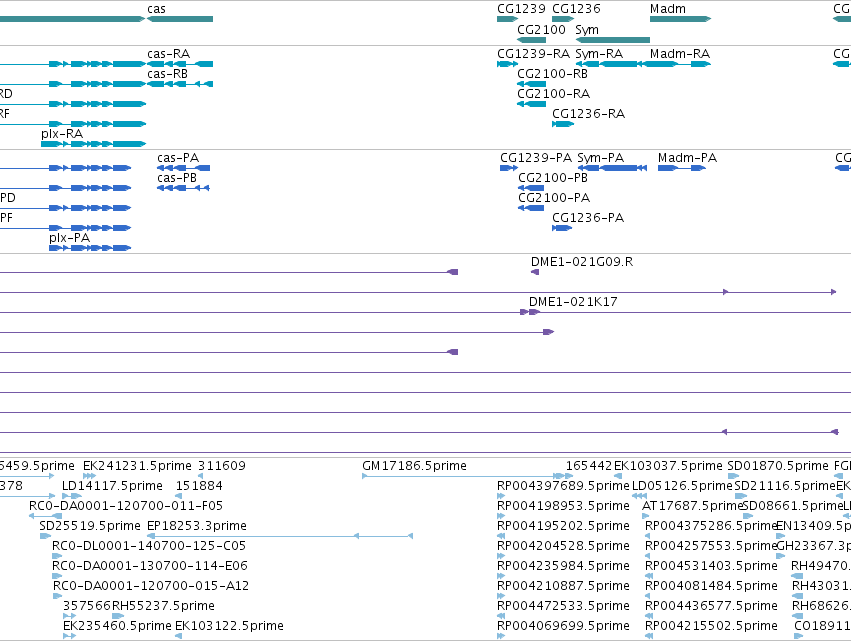The image size is (851, 641).
Task: Select transcript CG1239-RA
Action: click(x=507, y=64)
